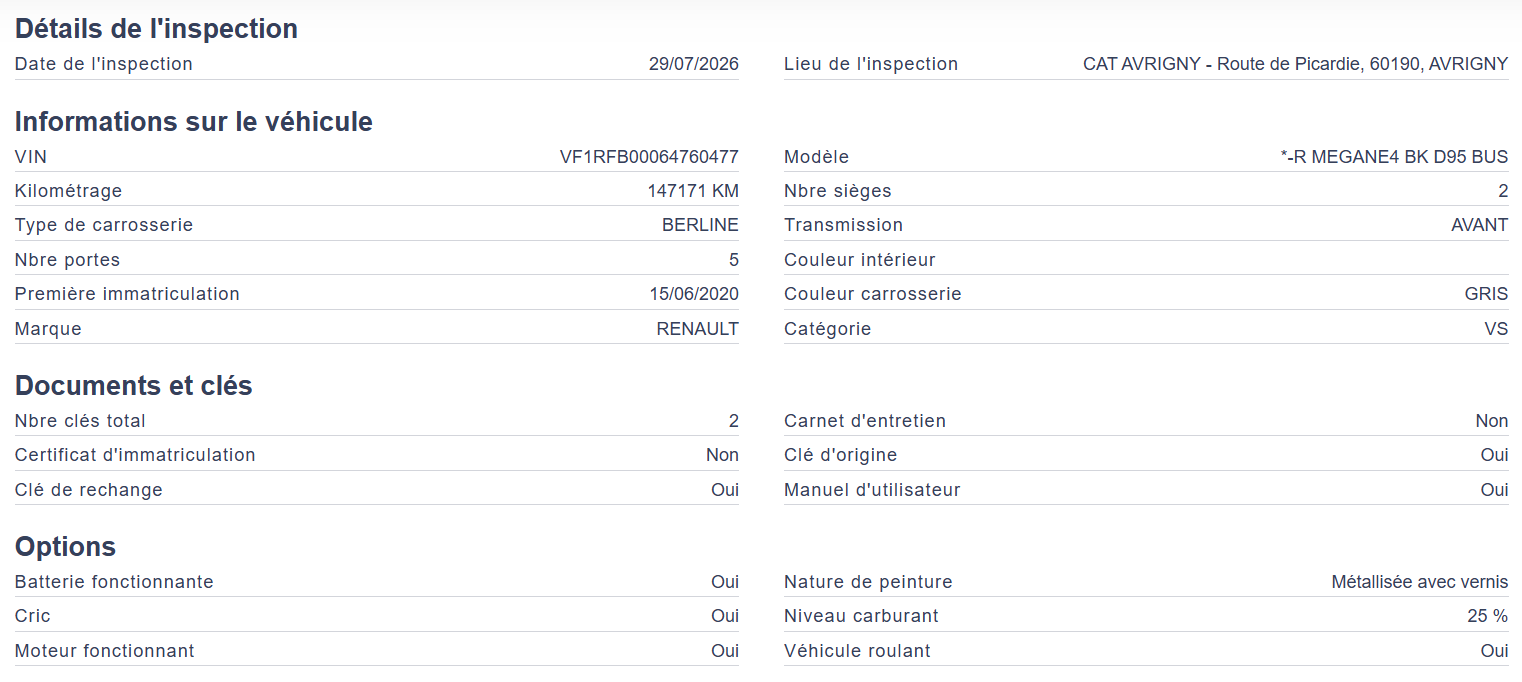
Task: Select the VIN number VF1RFB00064760477
Action: point(649,157)
